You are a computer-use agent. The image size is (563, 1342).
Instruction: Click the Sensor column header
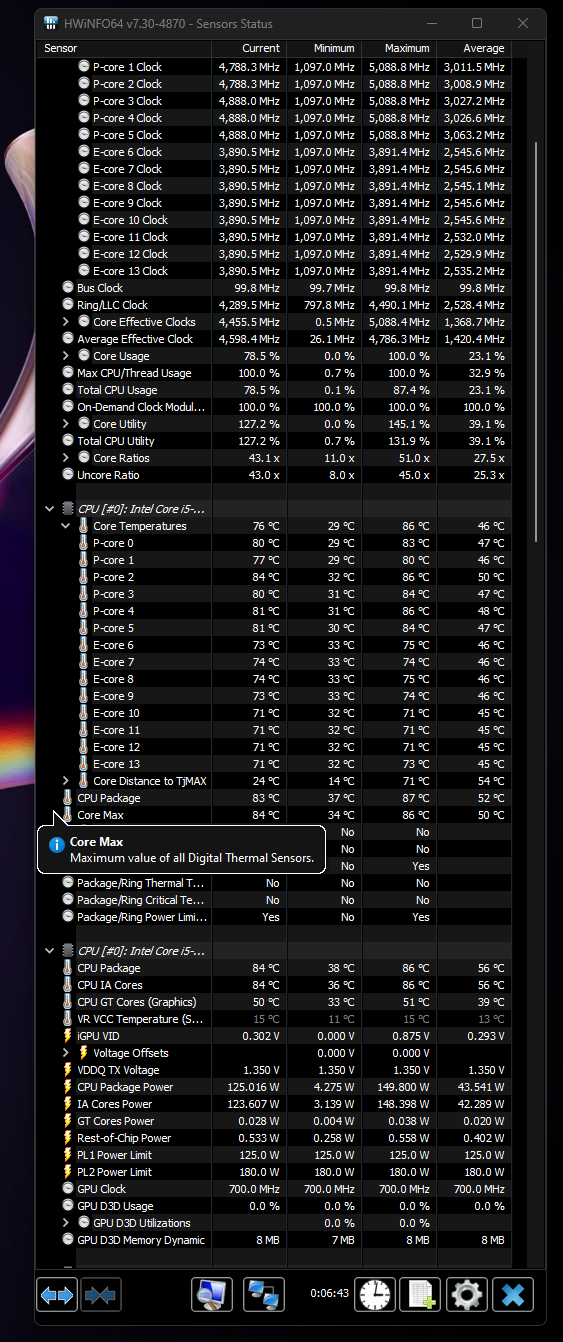pyautogui.click(x=126, y=48)
